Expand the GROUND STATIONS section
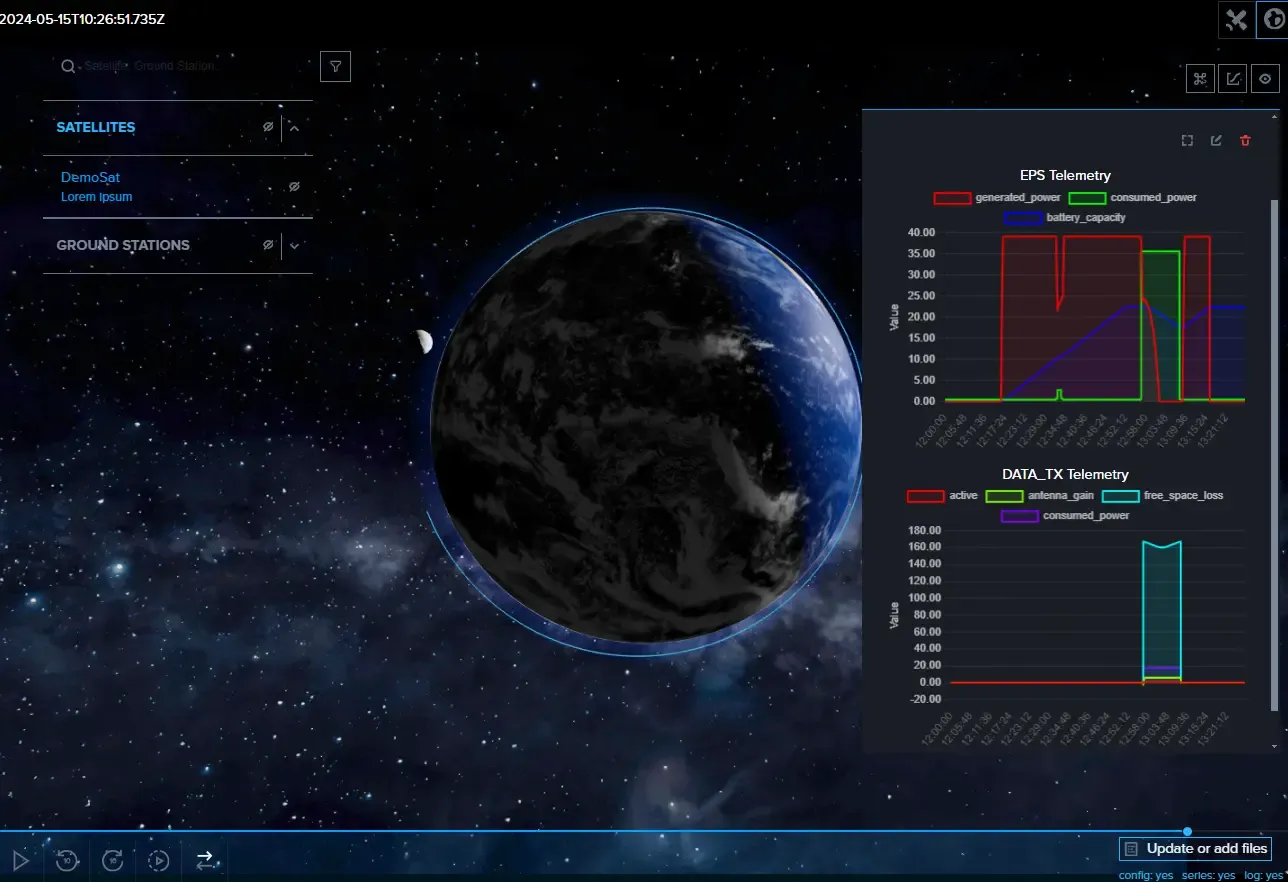 click(x=294, y=245)
